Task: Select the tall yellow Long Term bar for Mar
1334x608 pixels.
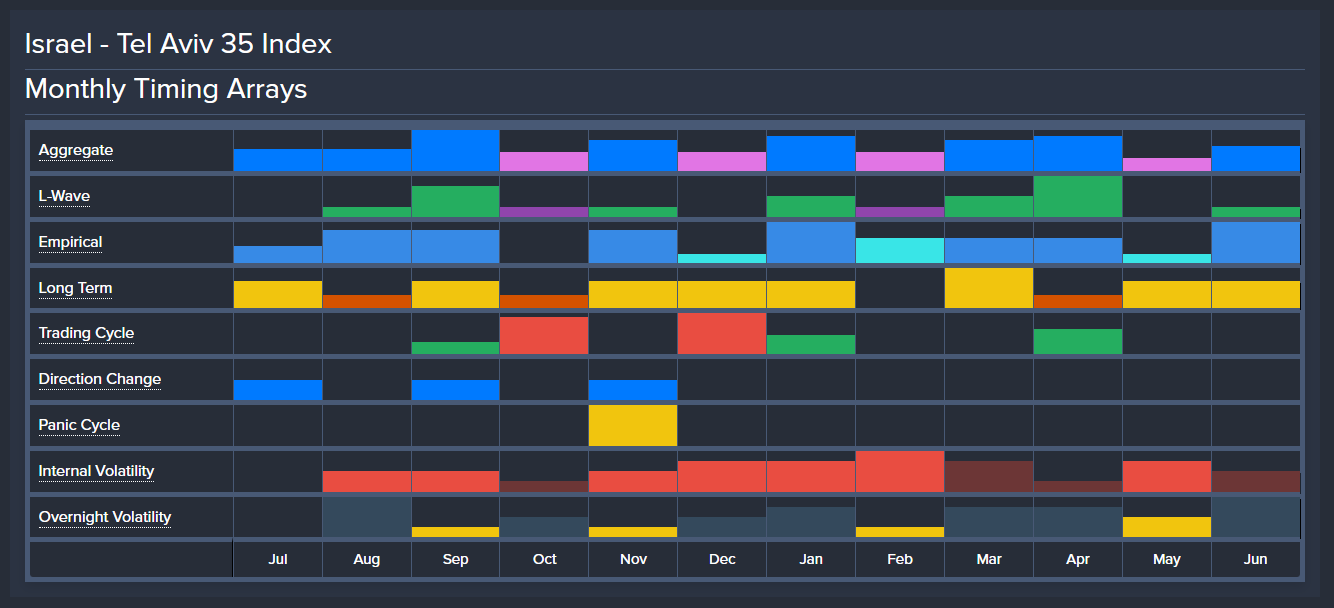Action: tap(989, 288)
